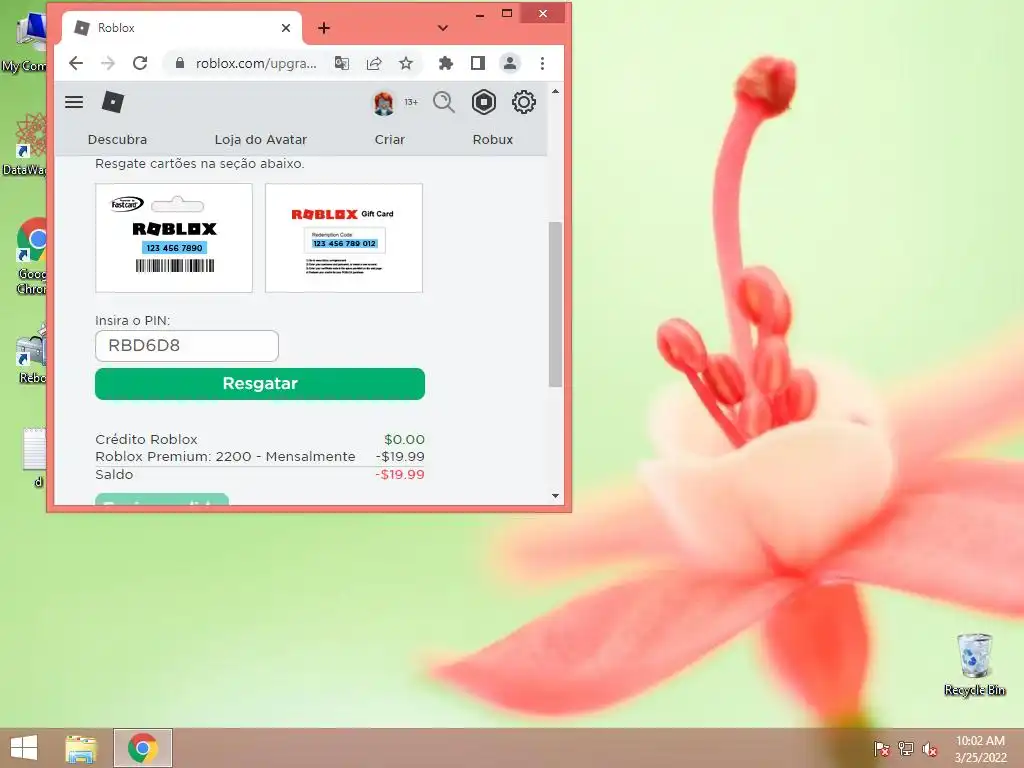Bookmark this page with the star

406,63
